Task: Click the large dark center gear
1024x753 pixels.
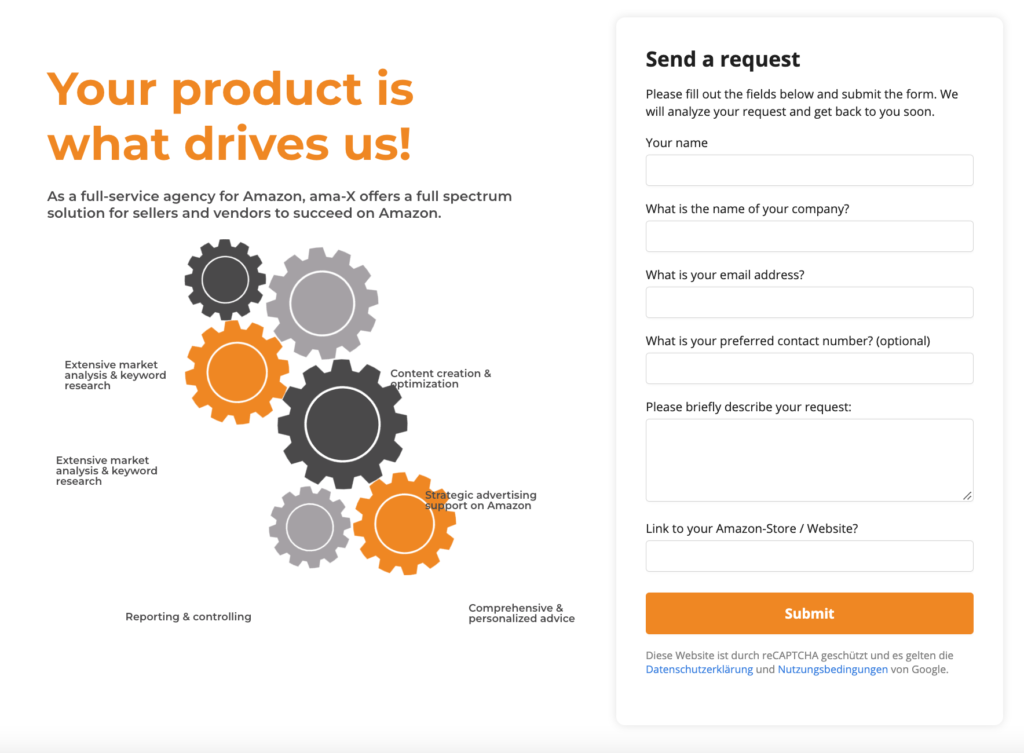Action: pos(342,424)
